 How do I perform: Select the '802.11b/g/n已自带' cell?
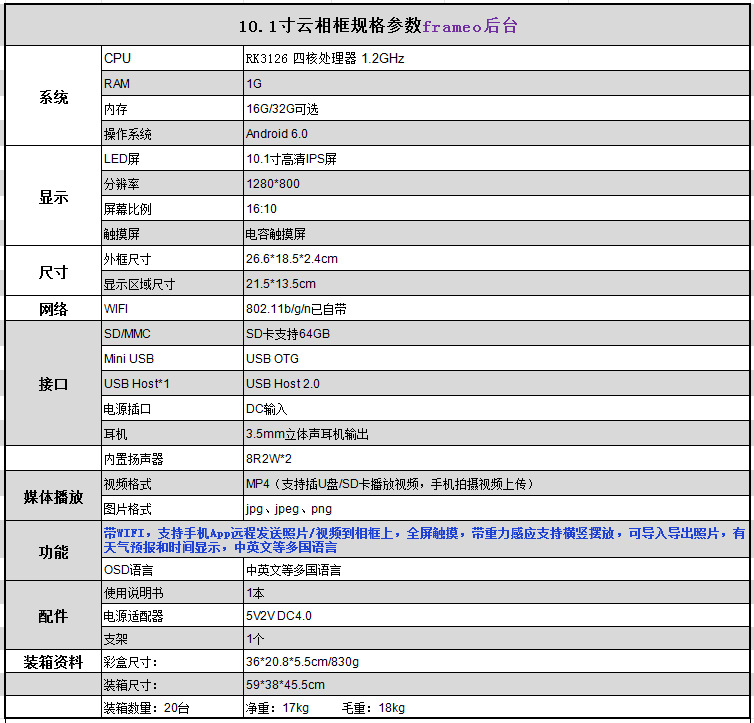point(496,308)
